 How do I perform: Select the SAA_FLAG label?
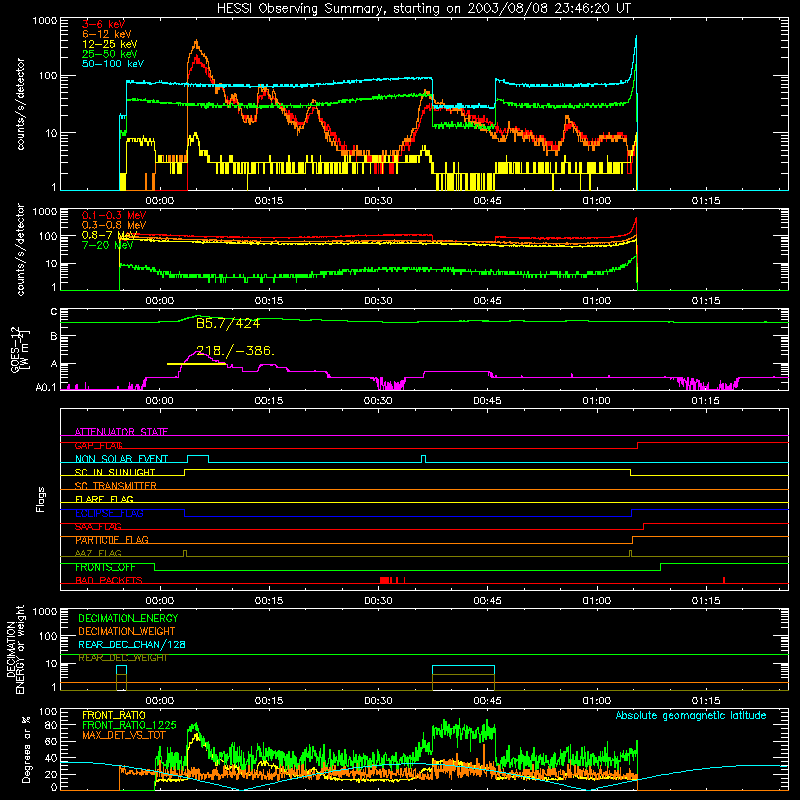98,527
